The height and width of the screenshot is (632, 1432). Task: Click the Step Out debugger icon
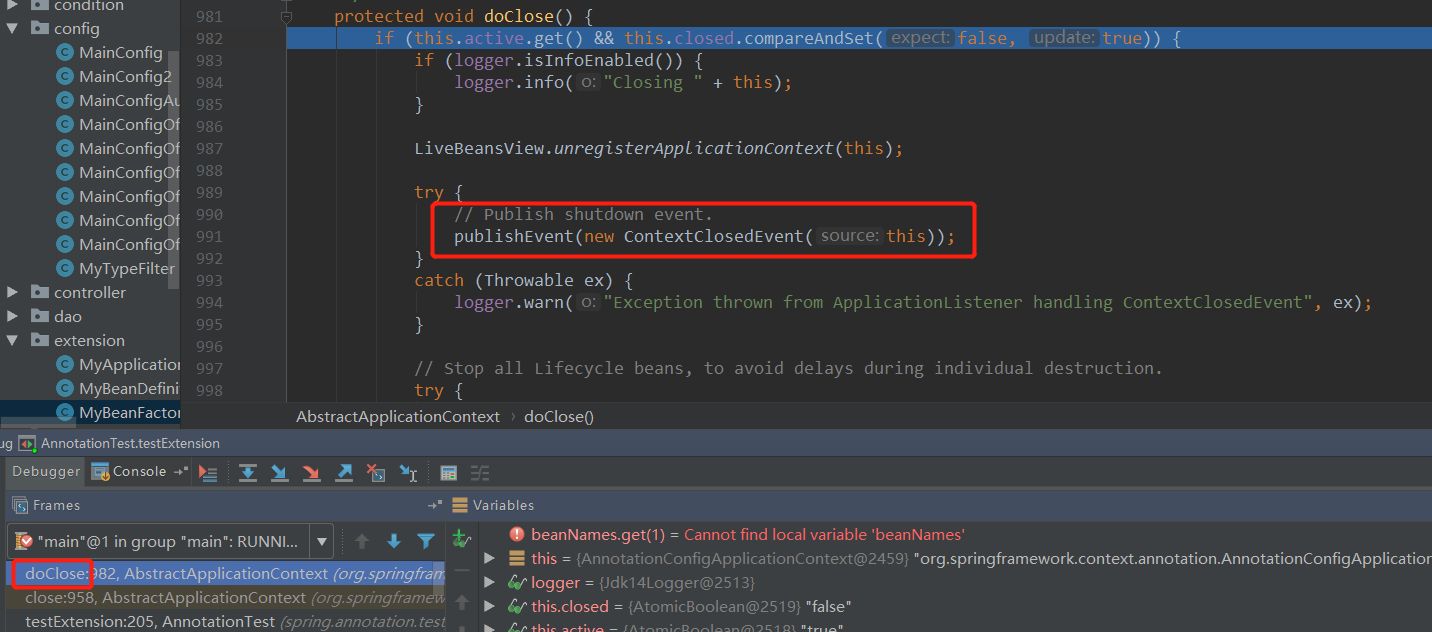[x=344, y=472]
